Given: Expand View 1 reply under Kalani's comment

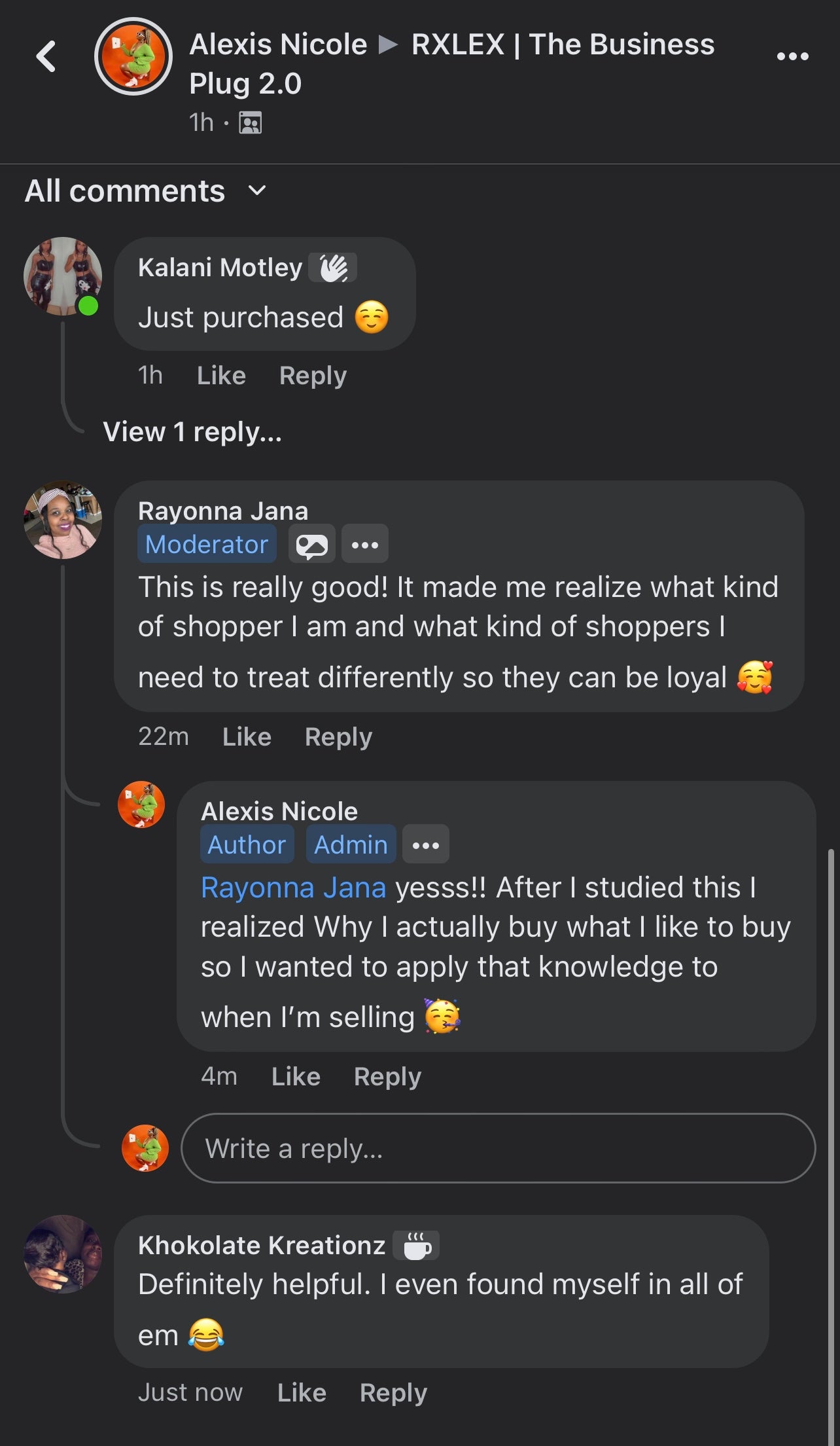Looking at the screenshot, I should [x=192, y=432].
